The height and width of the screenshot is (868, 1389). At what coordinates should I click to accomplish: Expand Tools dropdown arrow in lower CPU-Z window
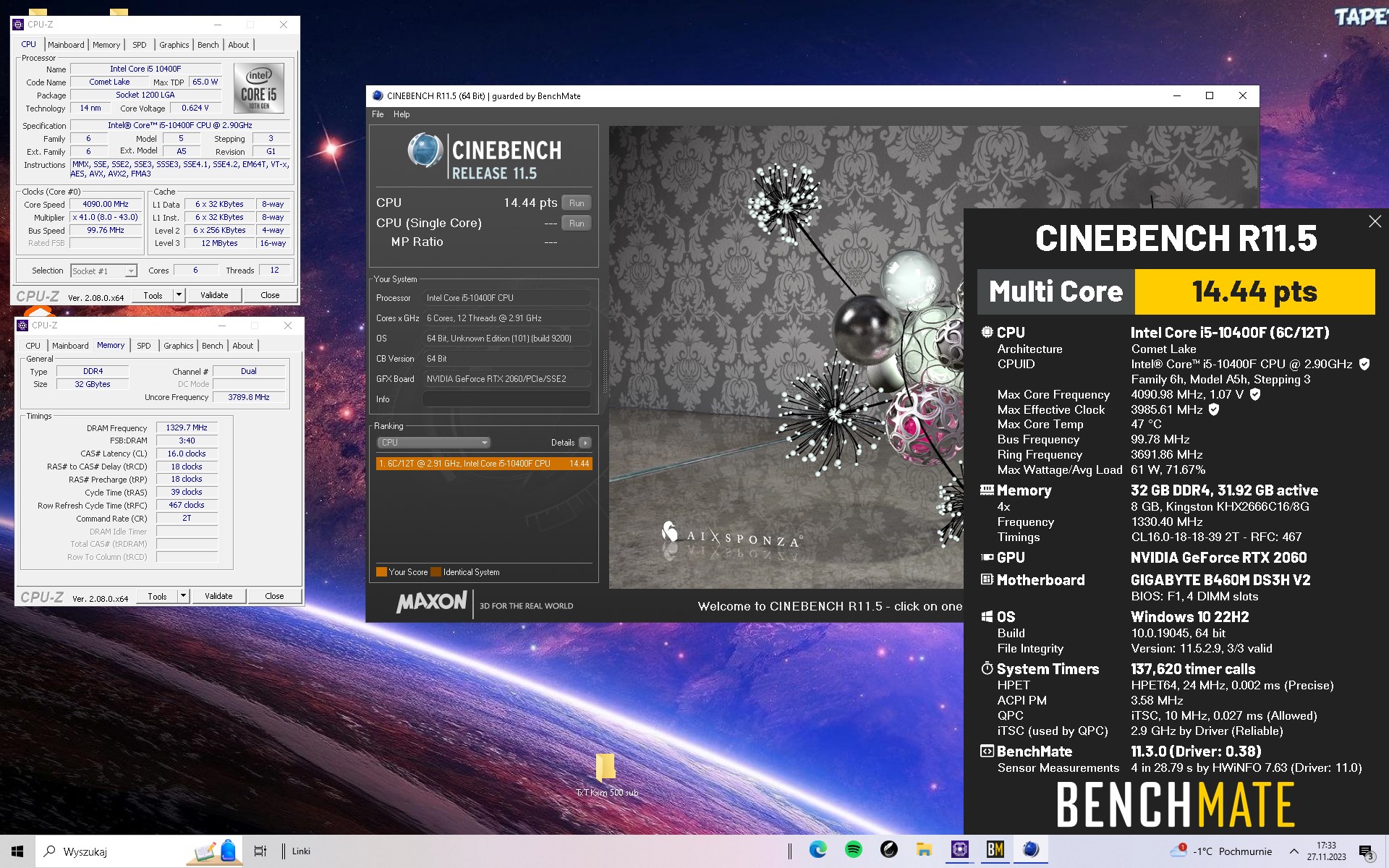click(x=184, y=596)
